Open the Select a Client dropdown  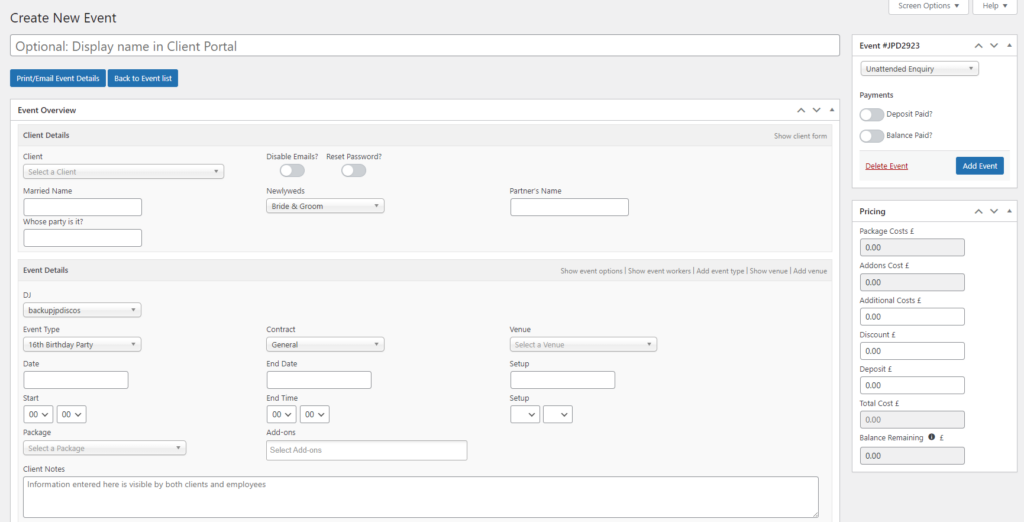pos(123,172)
